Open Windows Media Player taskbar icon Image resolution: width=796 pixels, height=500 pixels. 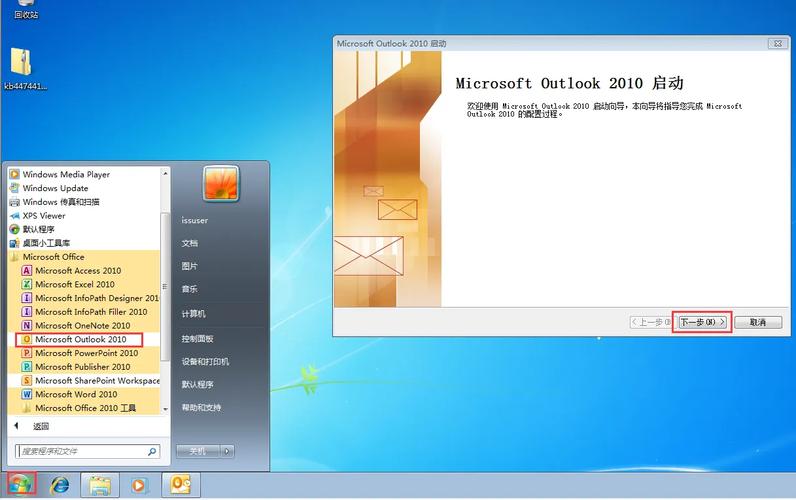coord(138,486)
